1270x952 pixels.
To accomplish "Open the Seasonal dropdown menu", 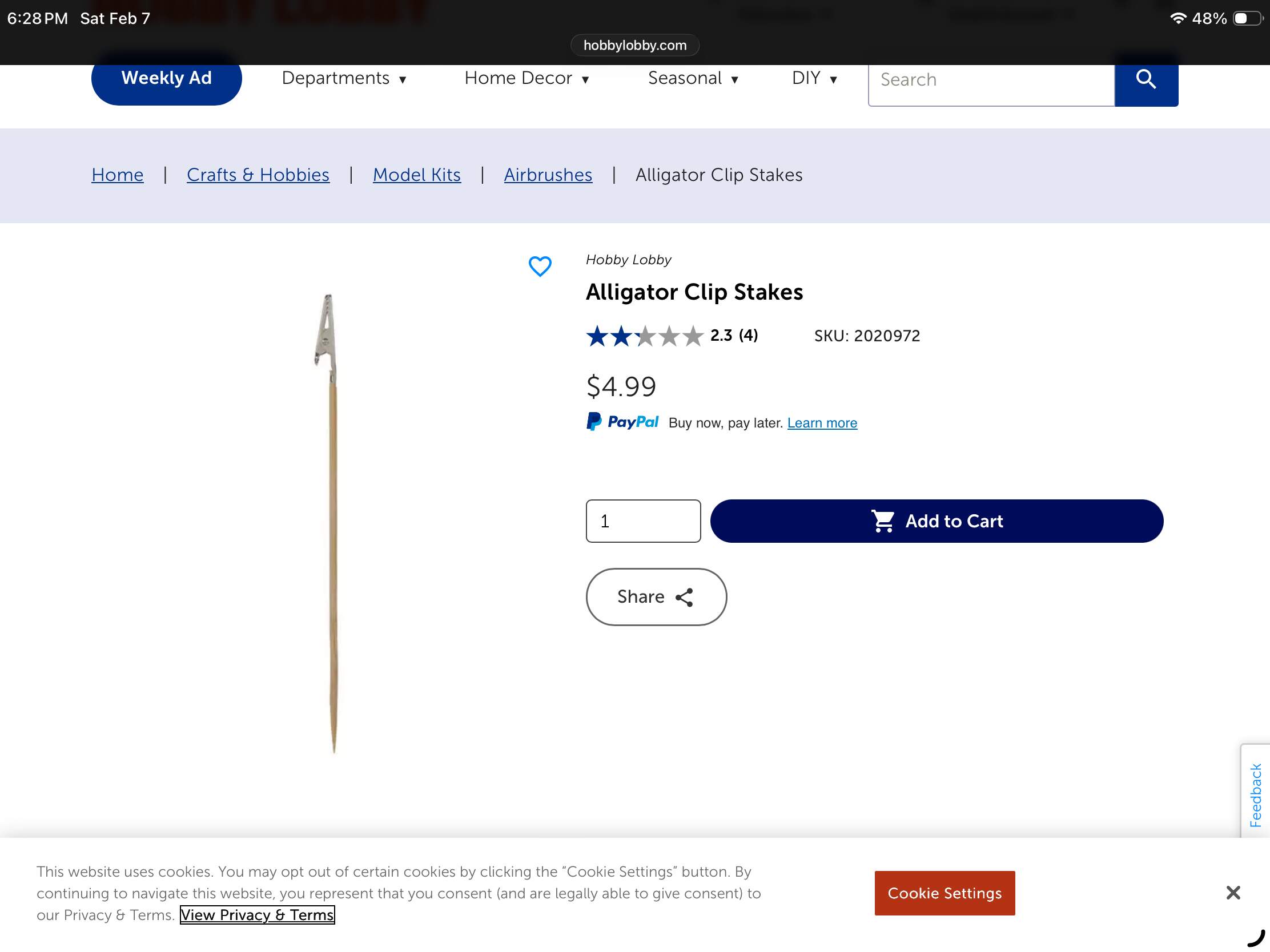I will pos(693,78).
